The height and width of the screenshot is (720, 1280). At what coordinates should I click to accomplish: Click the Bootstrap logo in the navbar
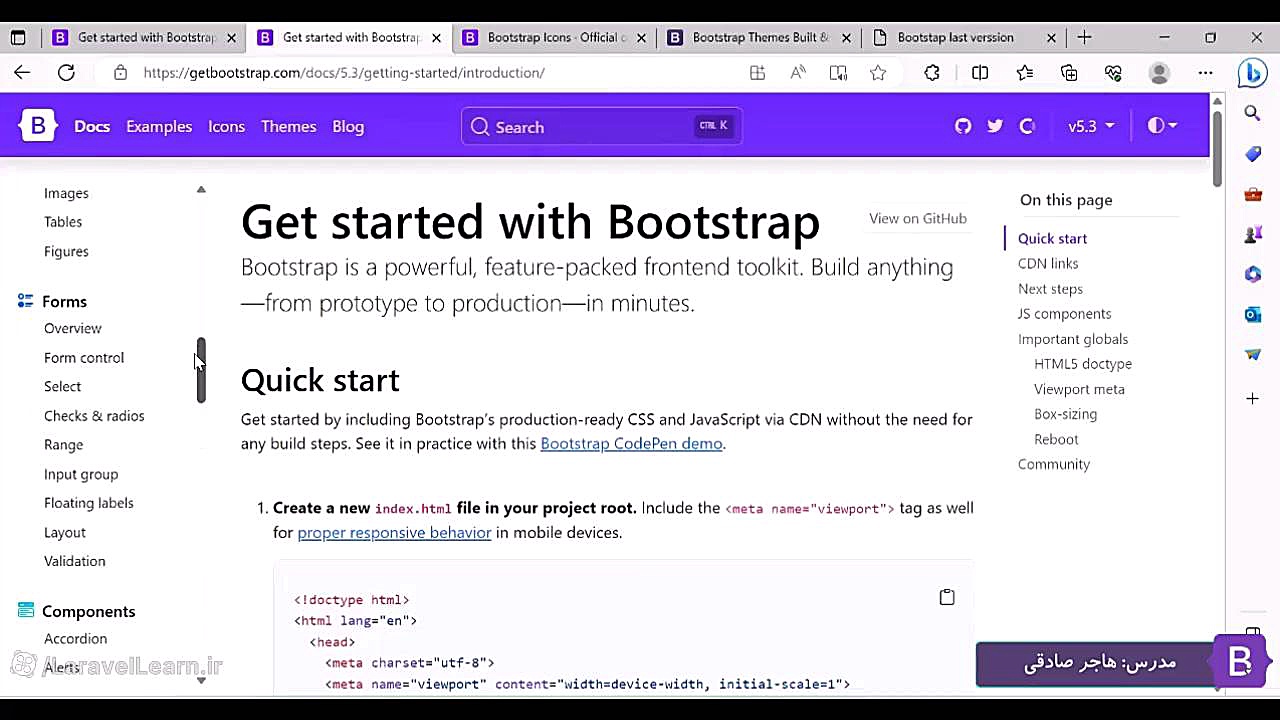(x=38, y=126)
